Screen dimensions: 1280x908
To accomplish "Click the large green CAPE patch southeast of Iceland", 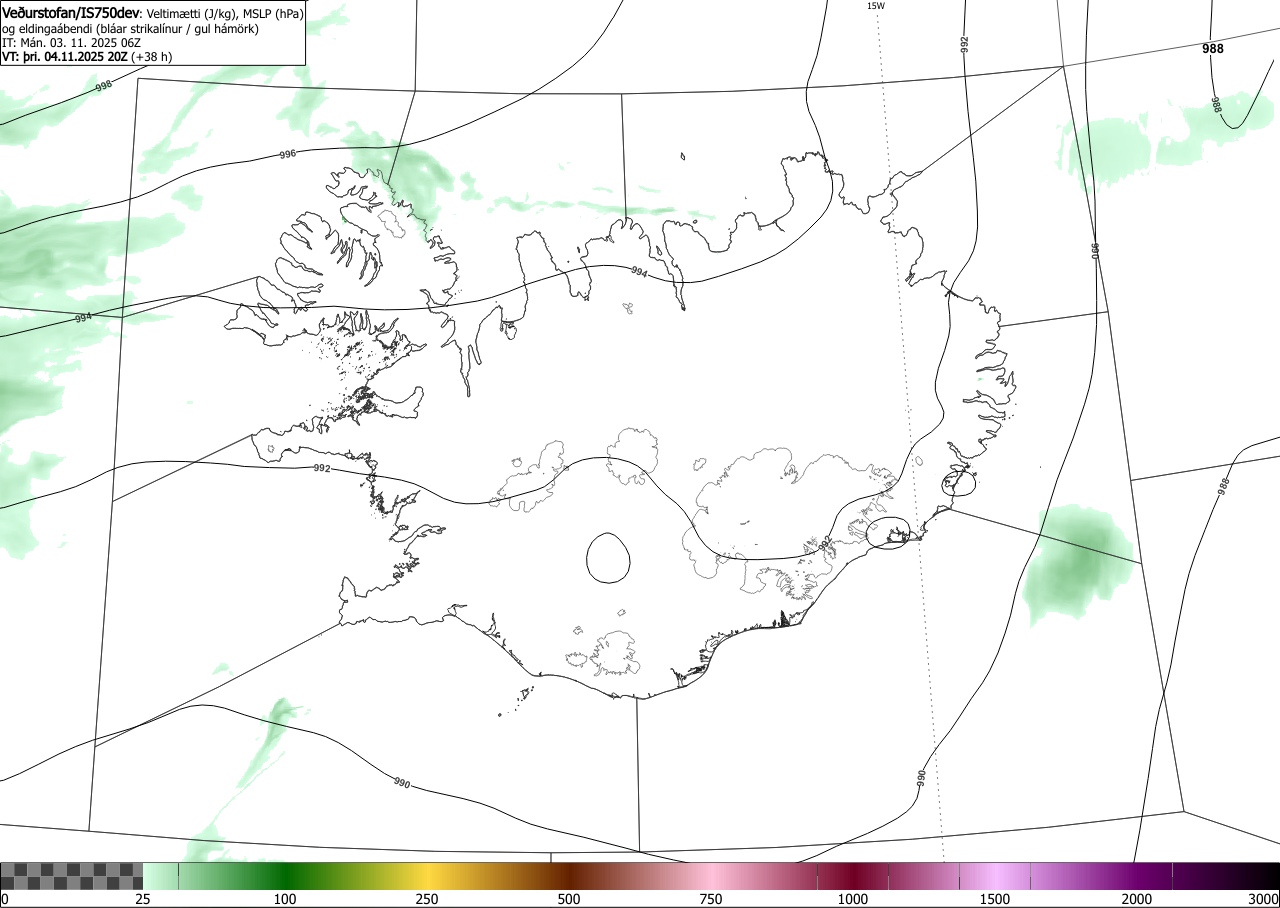I will point(1077,564).
